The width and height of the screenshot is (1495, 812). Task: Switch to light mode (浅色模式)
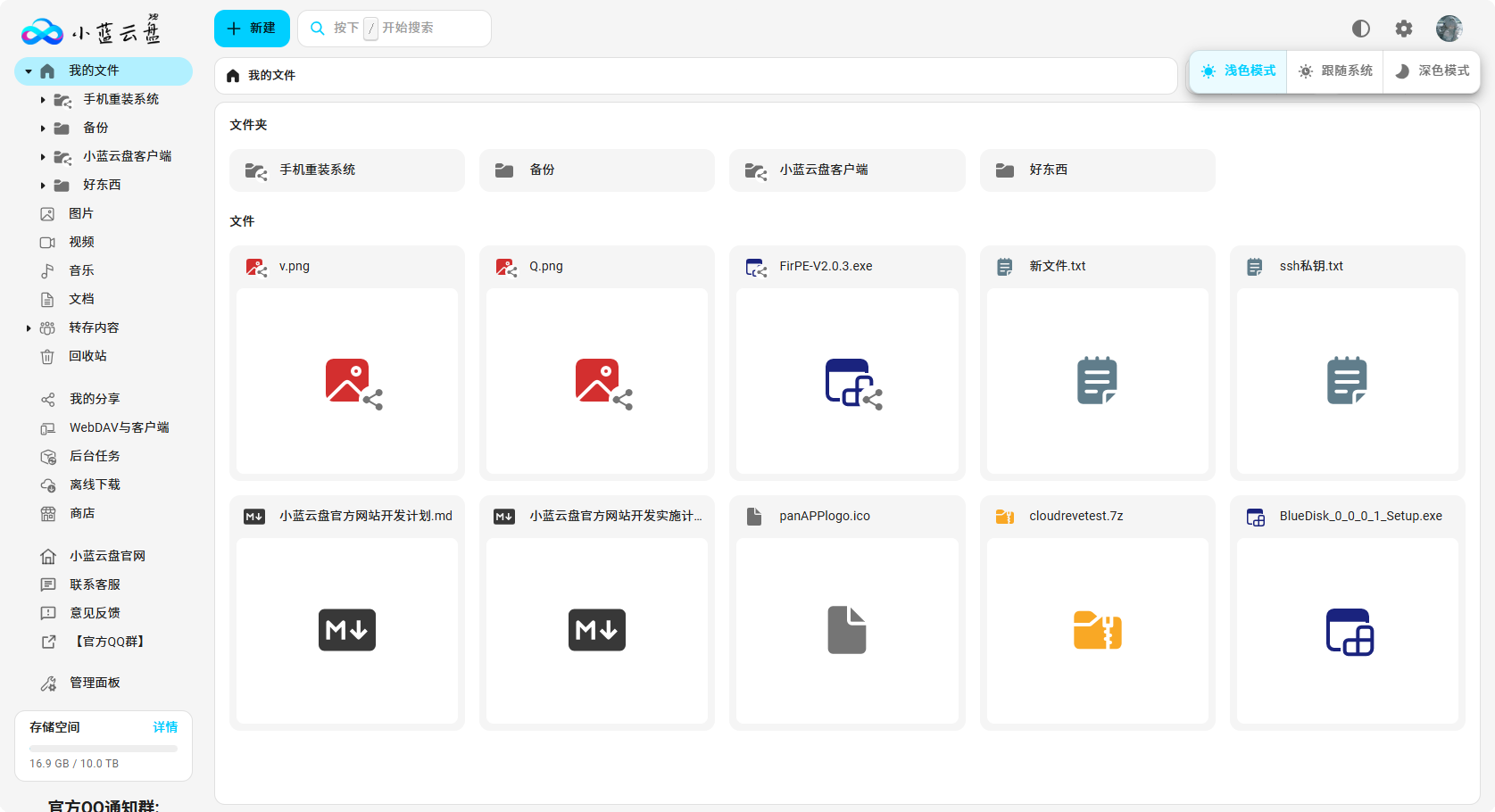pos(1238,70)
